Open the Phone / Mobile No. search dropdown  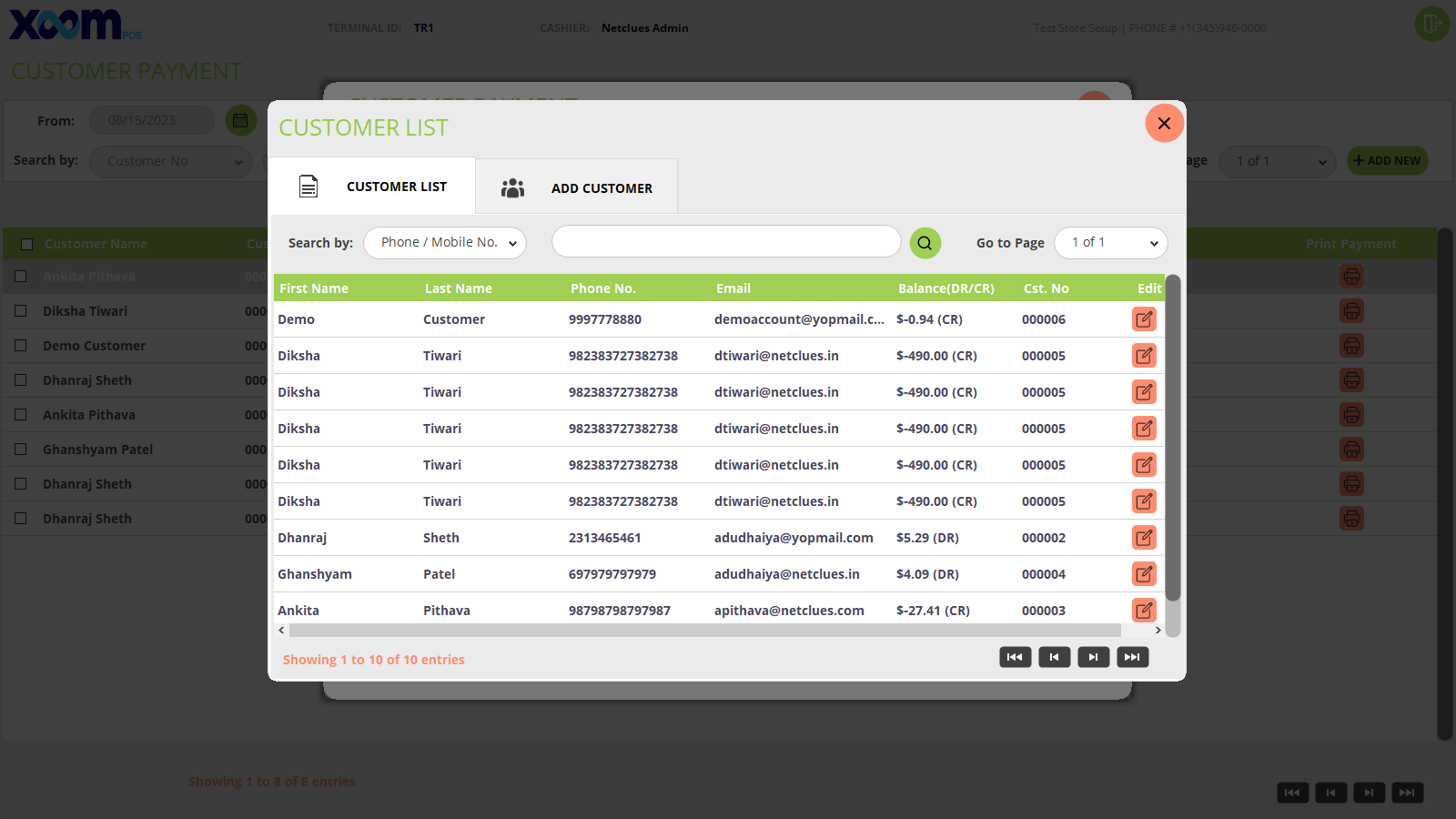pos(445,243)
